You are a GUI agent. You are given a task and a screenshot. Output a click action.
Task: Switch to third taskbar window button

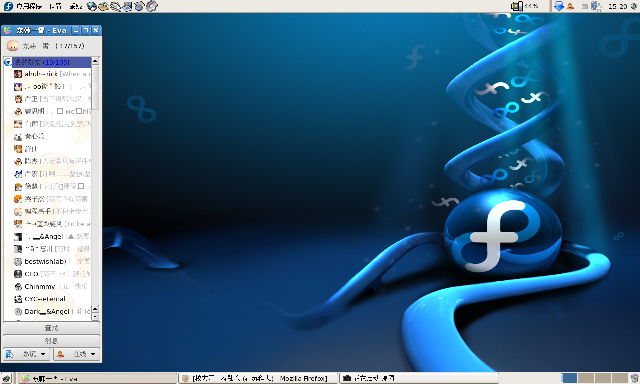point(418,378)
